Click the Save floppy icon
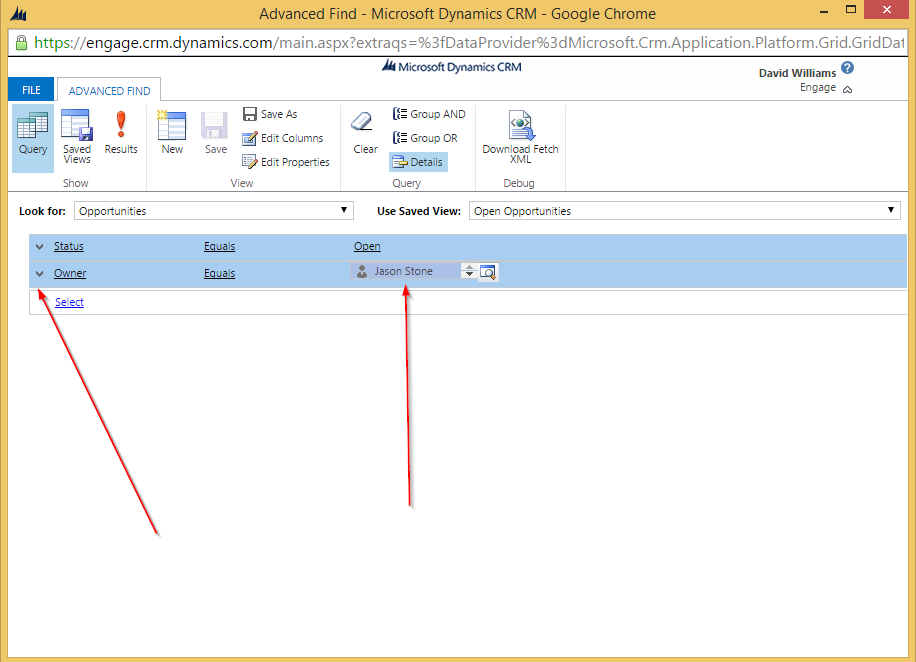916x662 pixels. click(215, 133)
